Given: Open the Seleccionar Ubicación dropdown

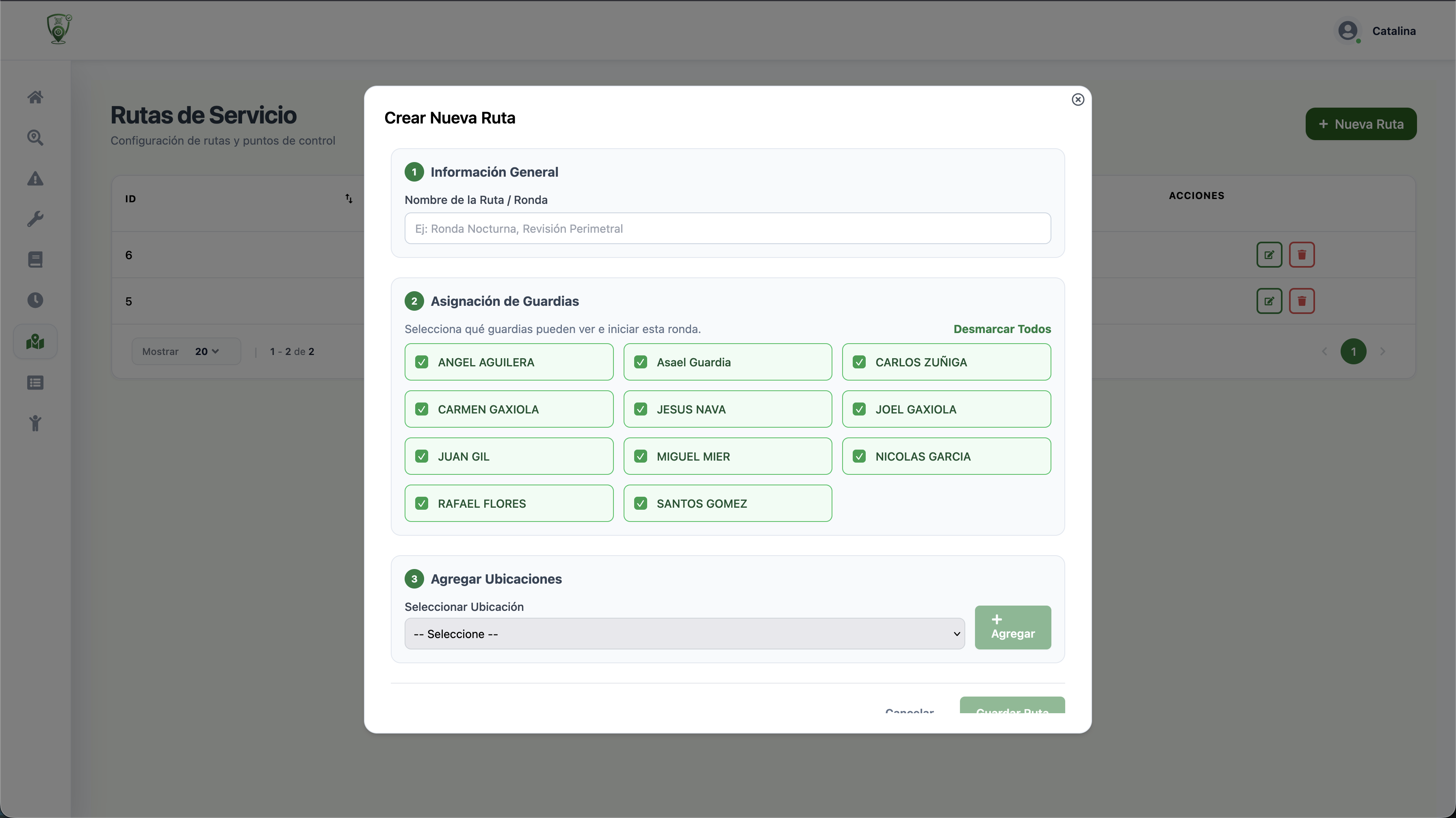Looking at the screenshot, I should coord(685,634).
